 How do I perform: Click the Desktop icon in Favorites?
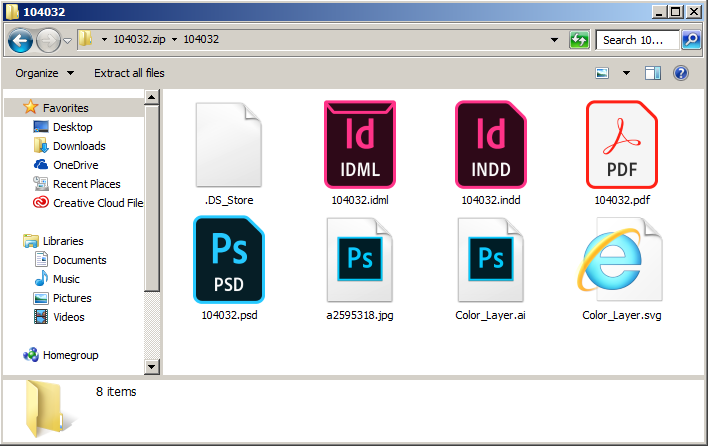coord(41,127)
